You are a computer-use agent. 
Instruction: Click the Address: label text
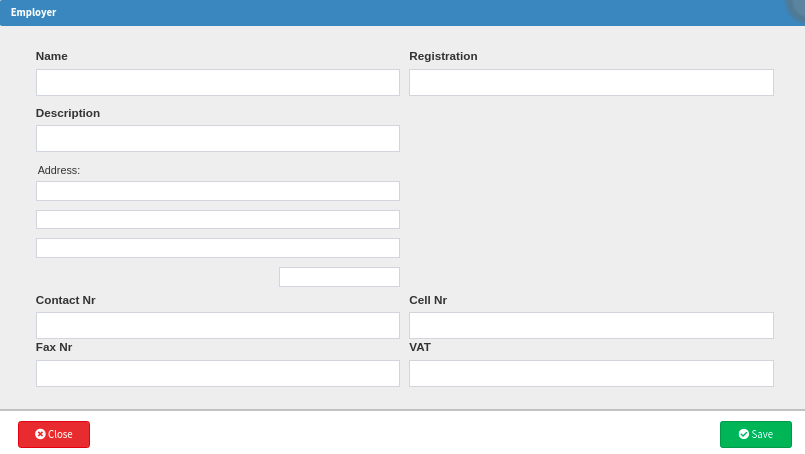(59, 170)
